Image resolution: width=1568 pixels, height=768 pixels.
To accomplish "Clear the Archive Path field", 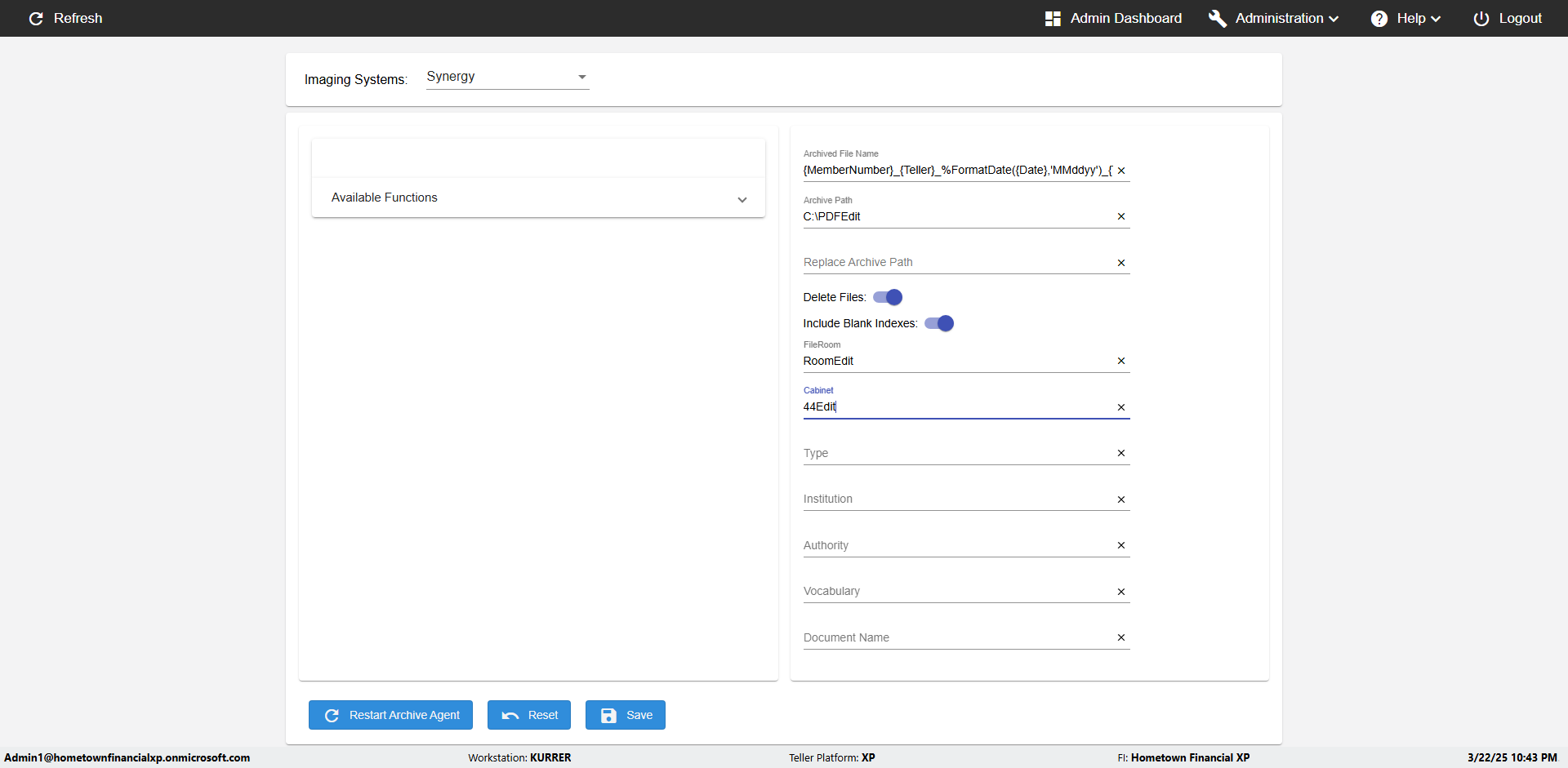I will coord(1121,216).
